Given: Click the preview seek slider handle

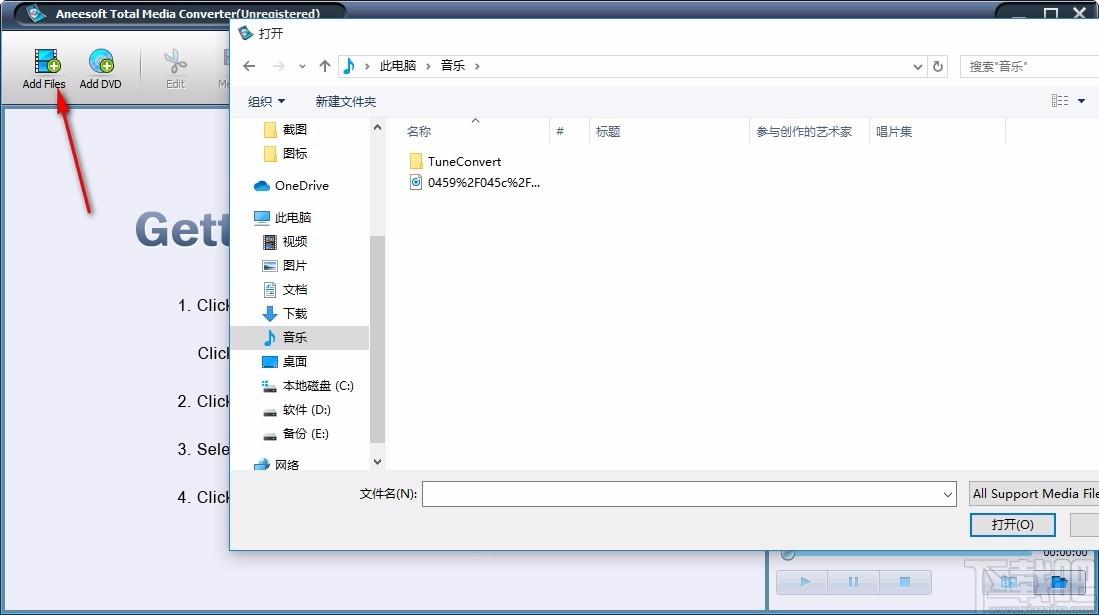Looking at the screenshot, I should [788, 555].
